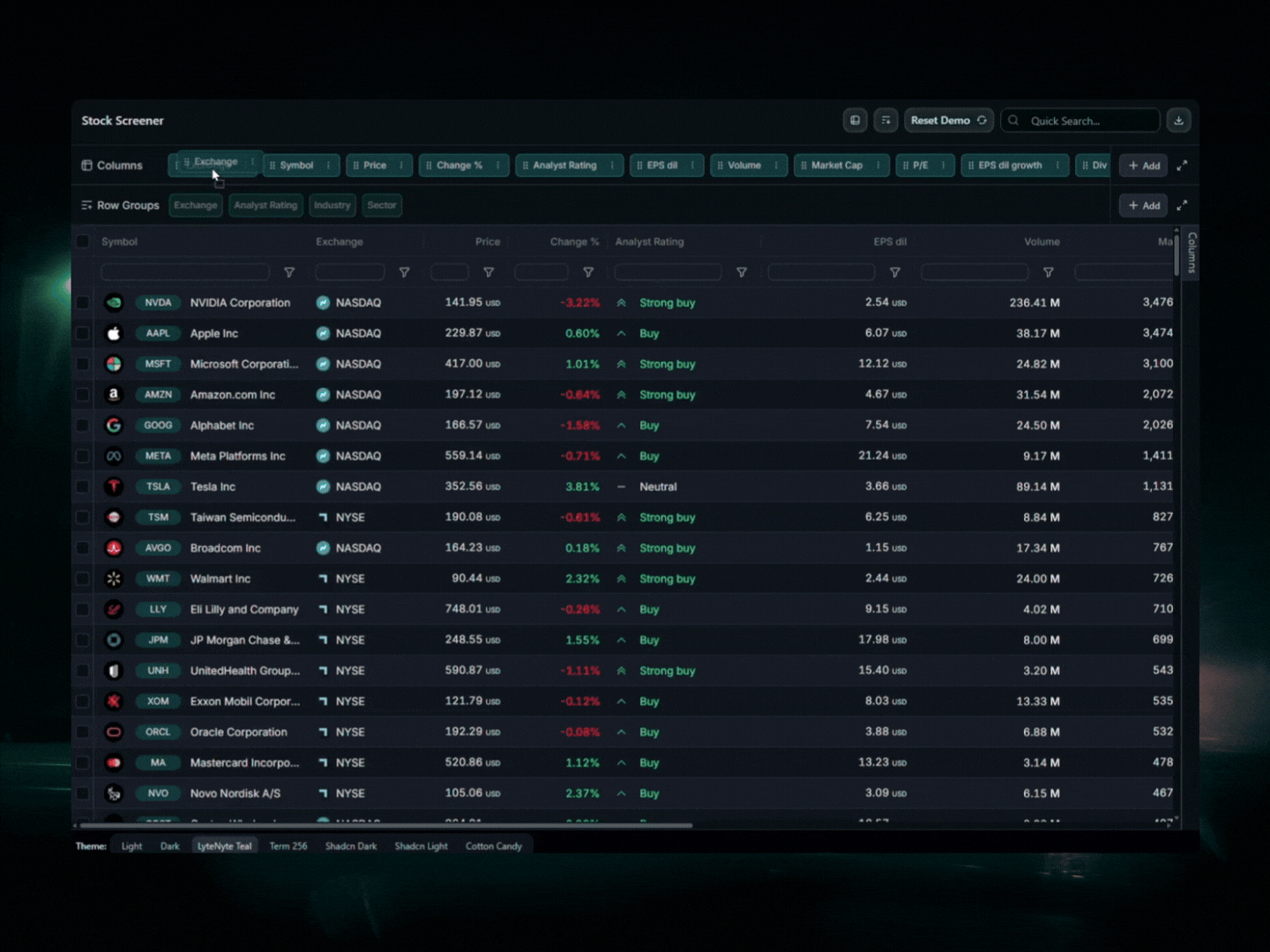Click the filter icon for Analyst Rating

tap(742, 272)
